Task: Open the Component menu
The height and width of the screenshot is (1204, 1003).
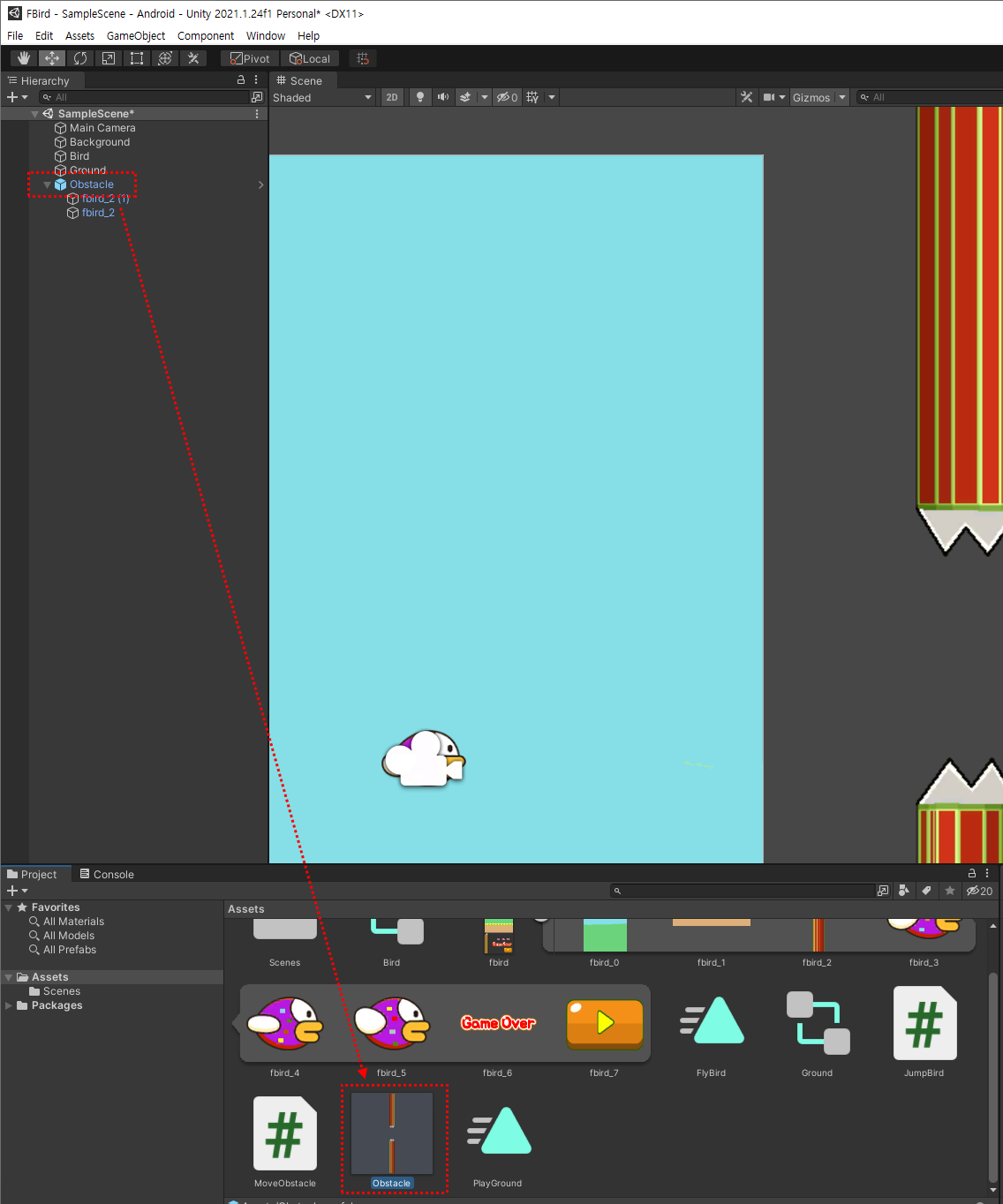Action: 206,35
